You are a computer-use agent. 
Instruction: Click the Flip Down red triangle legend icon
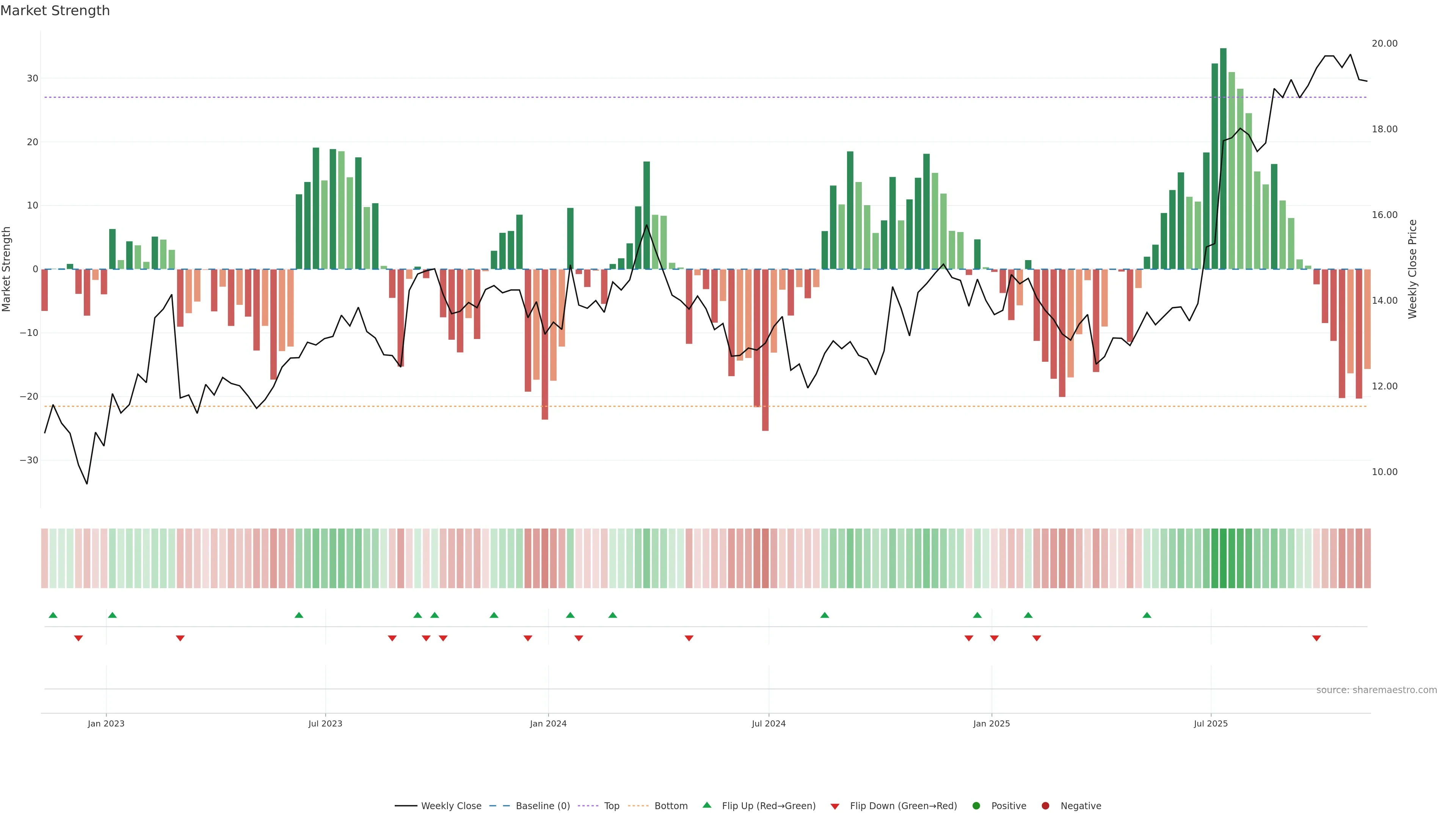(834, 806)
